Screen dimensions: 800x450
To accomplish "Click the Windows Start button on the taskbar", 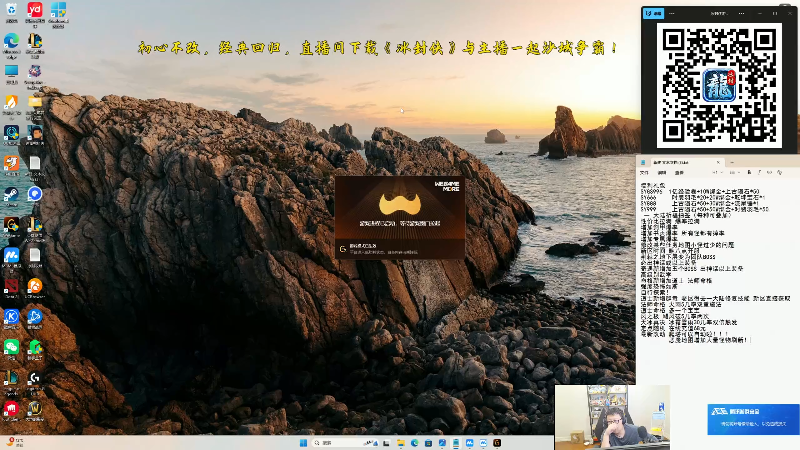I will 303,443.
